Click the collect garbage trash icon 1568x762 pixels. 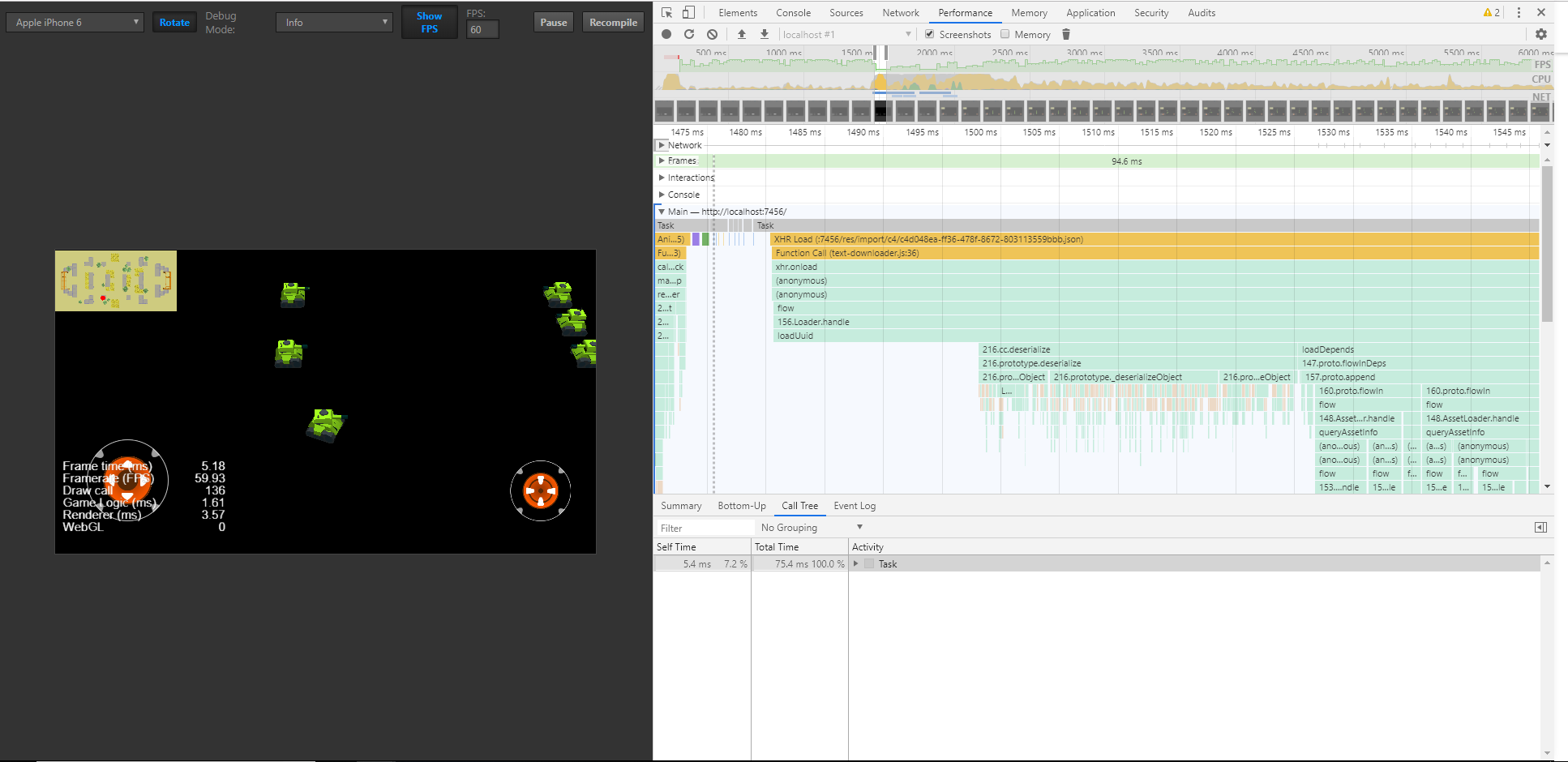pyautogui.click(x=1066, y=34)
